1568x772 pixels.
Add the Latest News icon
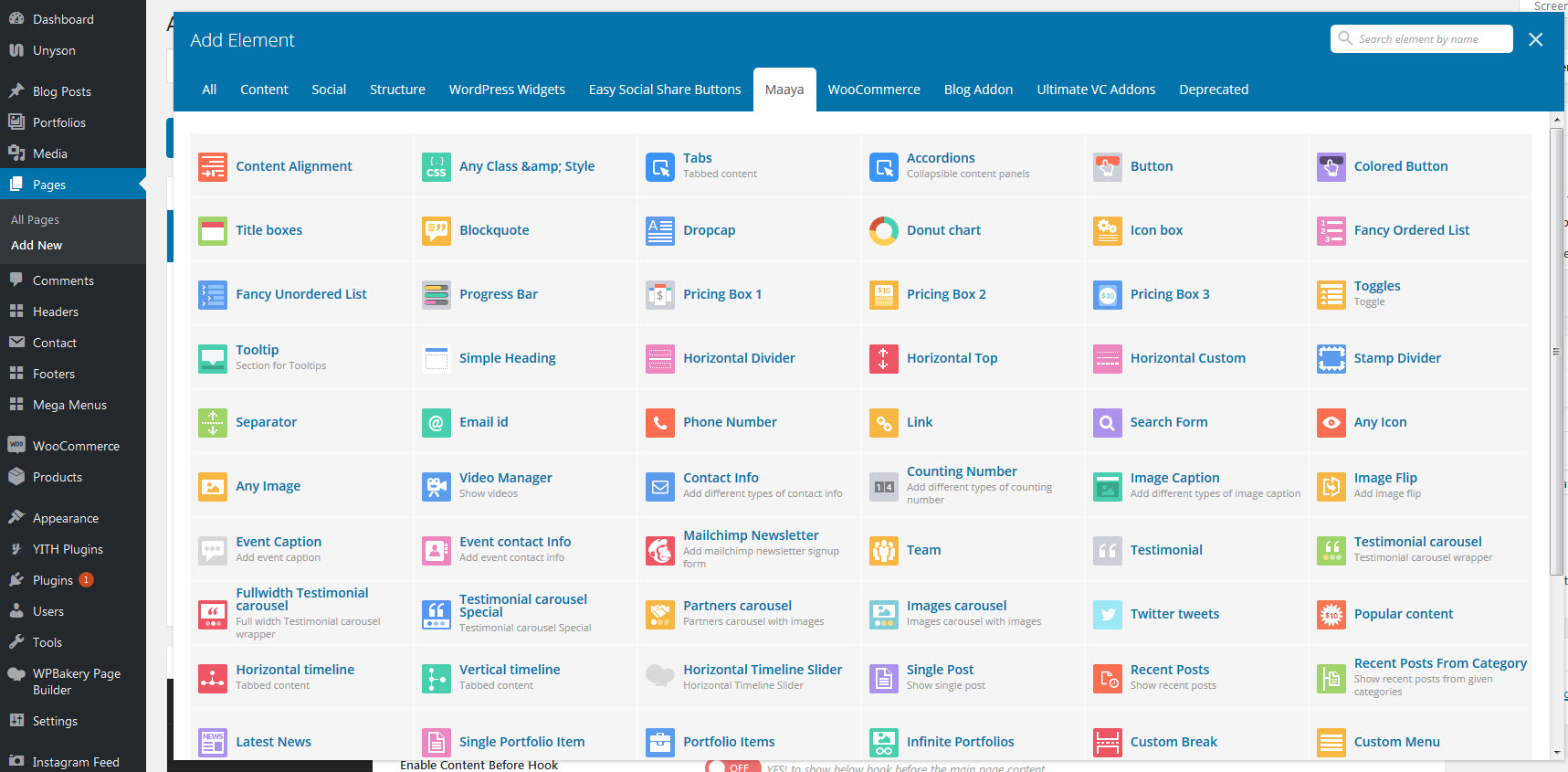[213, 743]
